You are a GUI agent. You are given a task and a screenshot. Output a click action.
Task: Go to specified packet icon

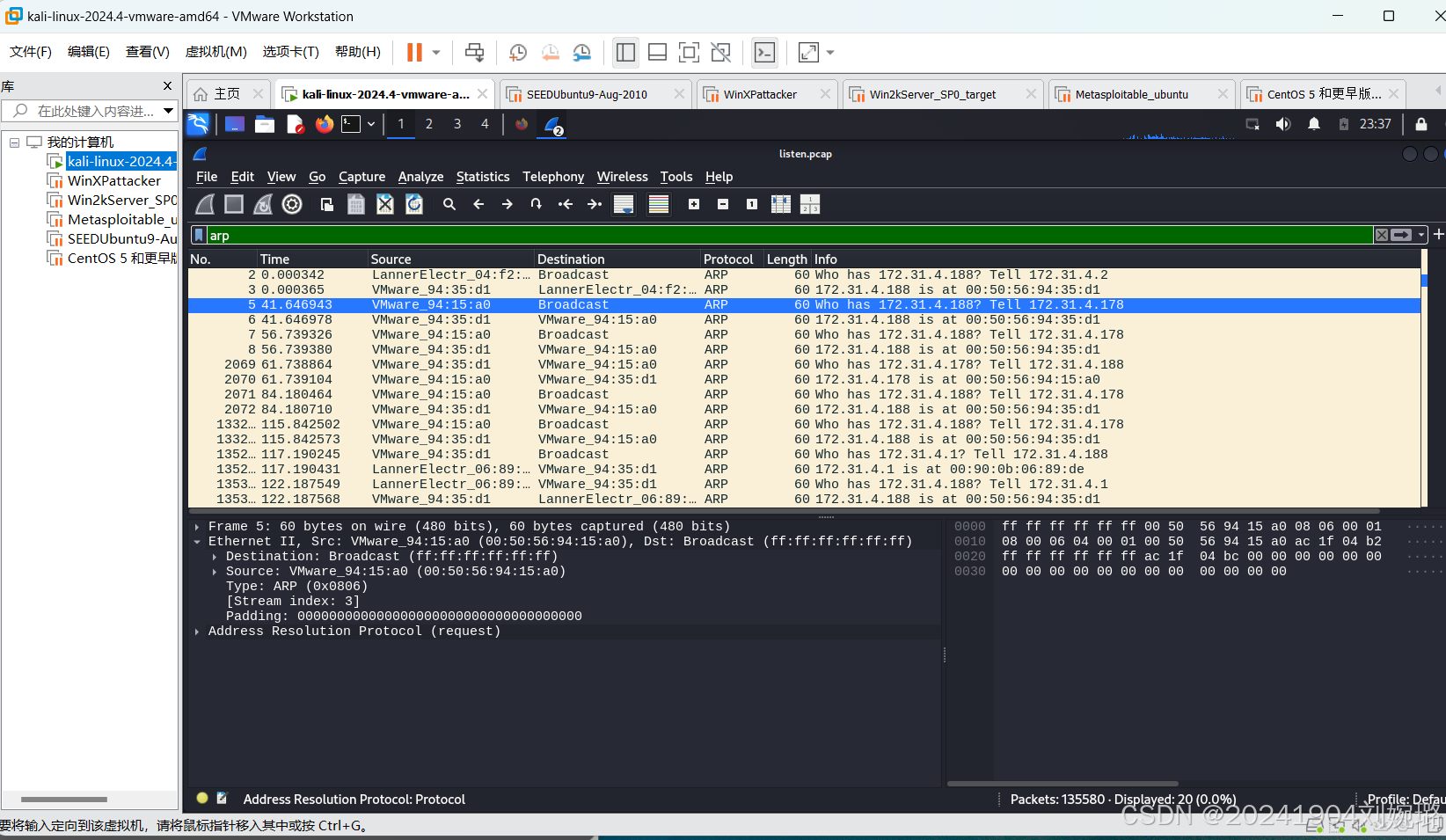(x=537, y=204)
